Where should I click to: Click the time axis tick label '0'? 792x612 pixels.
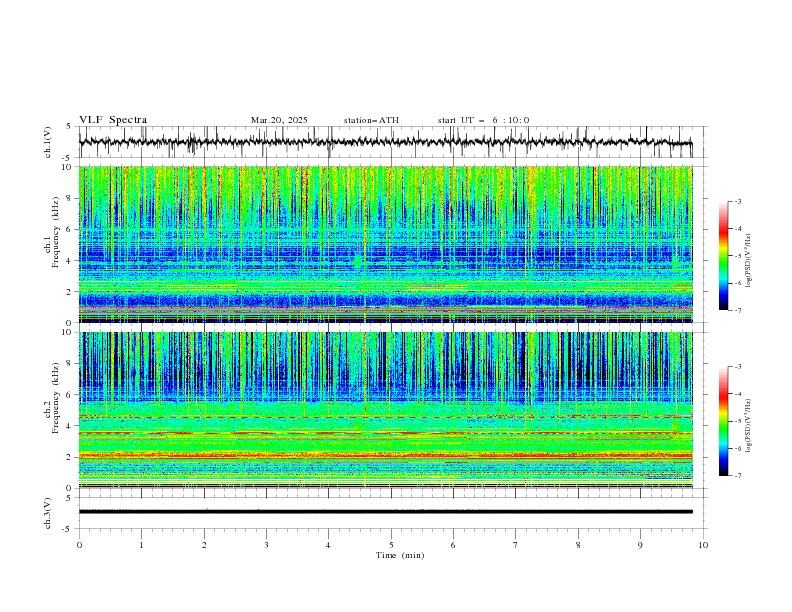(79, 545)
